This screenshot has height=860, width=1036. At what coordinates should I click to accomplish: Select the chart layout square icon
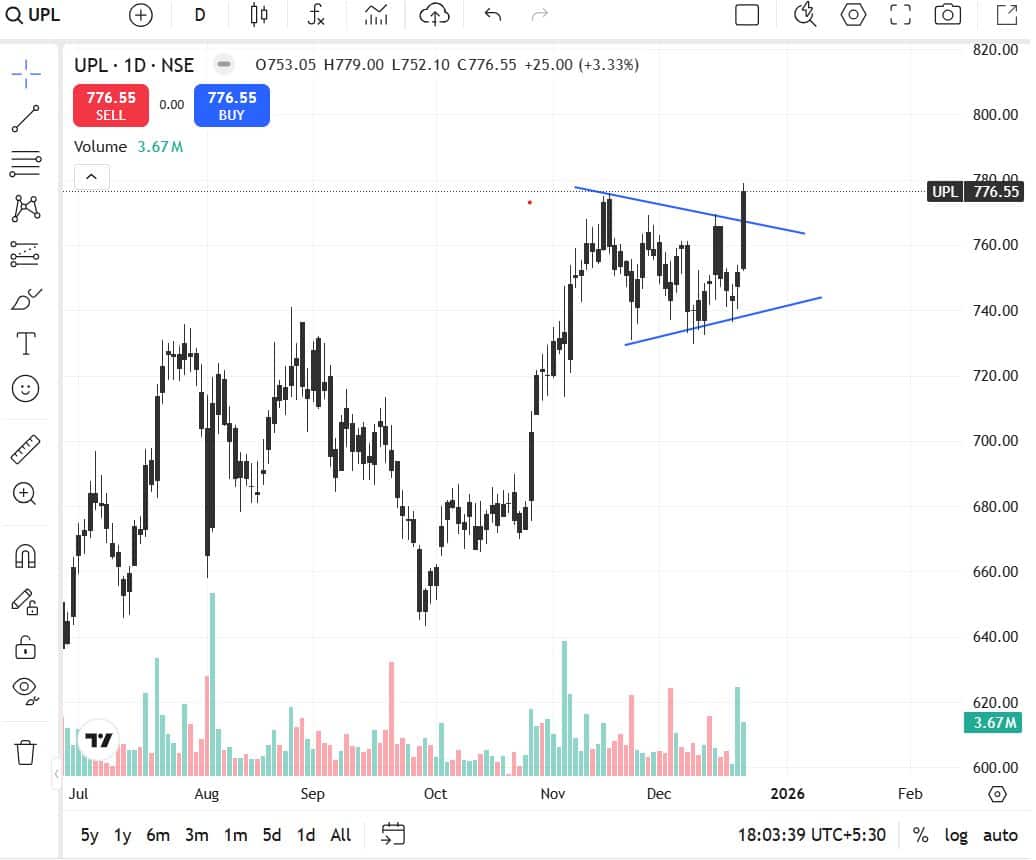[x=747, y=15]
